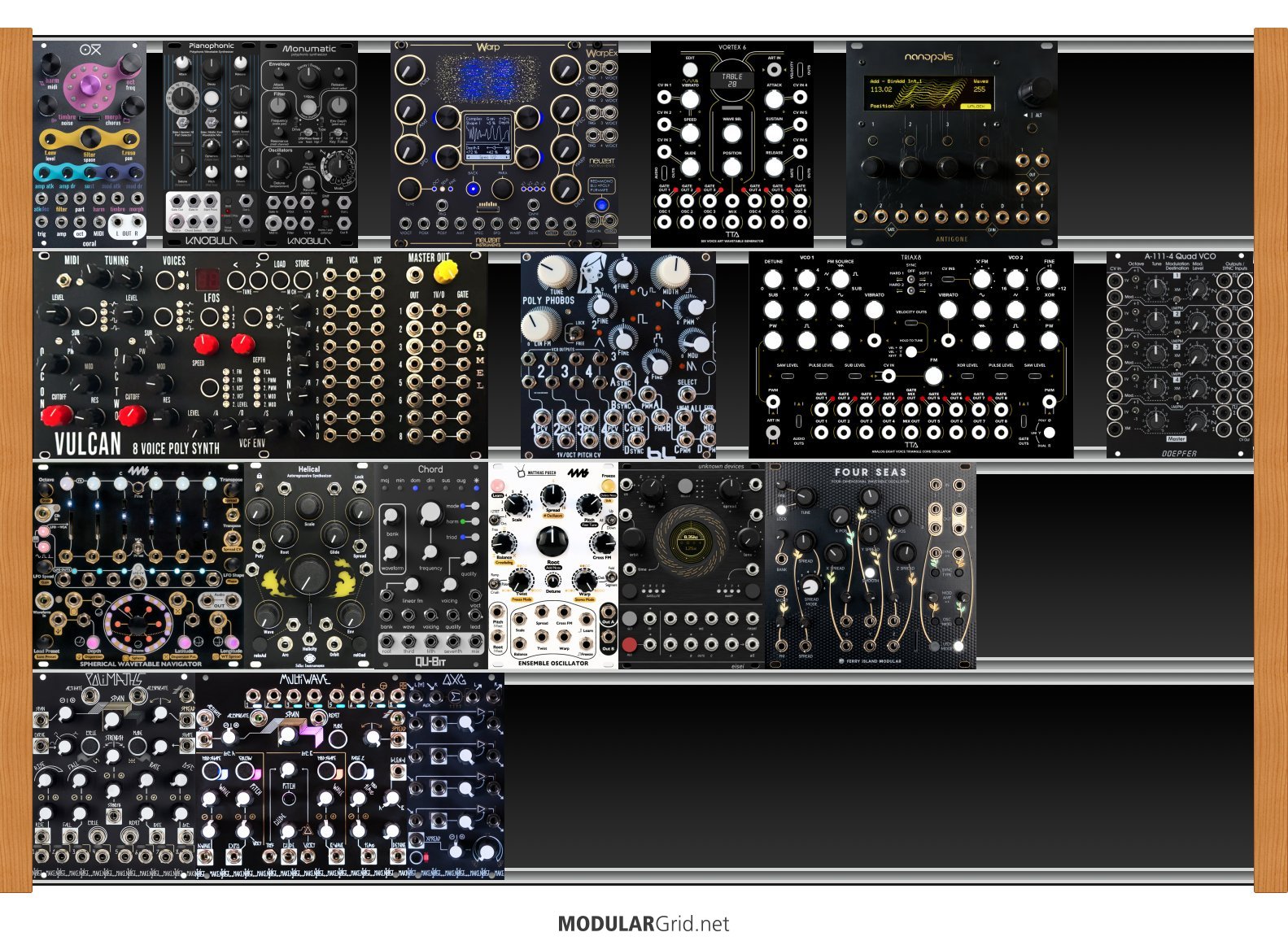
Task: Click the blue lit button on WarpEx
Action: click(x=601, y=205)
